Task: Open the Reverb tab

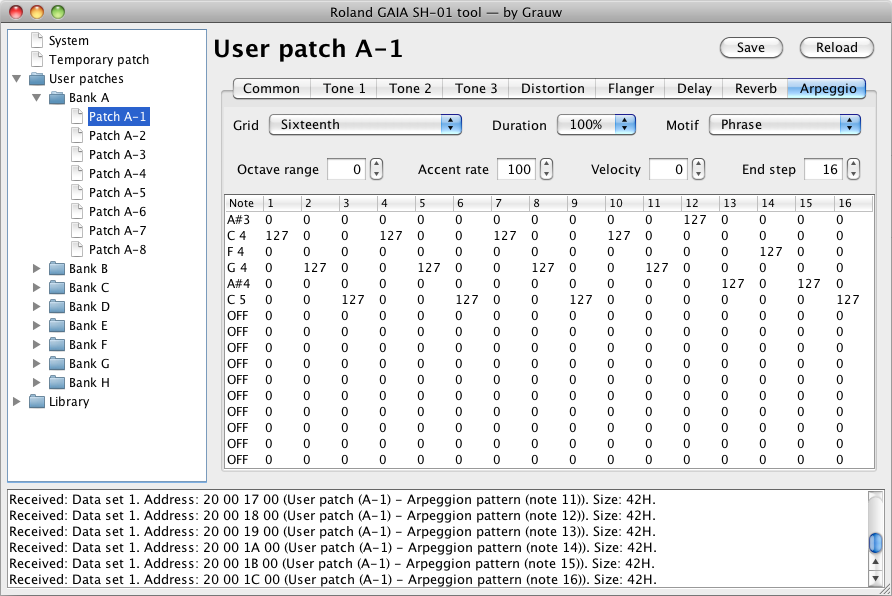Action: [x=755, y=89]
